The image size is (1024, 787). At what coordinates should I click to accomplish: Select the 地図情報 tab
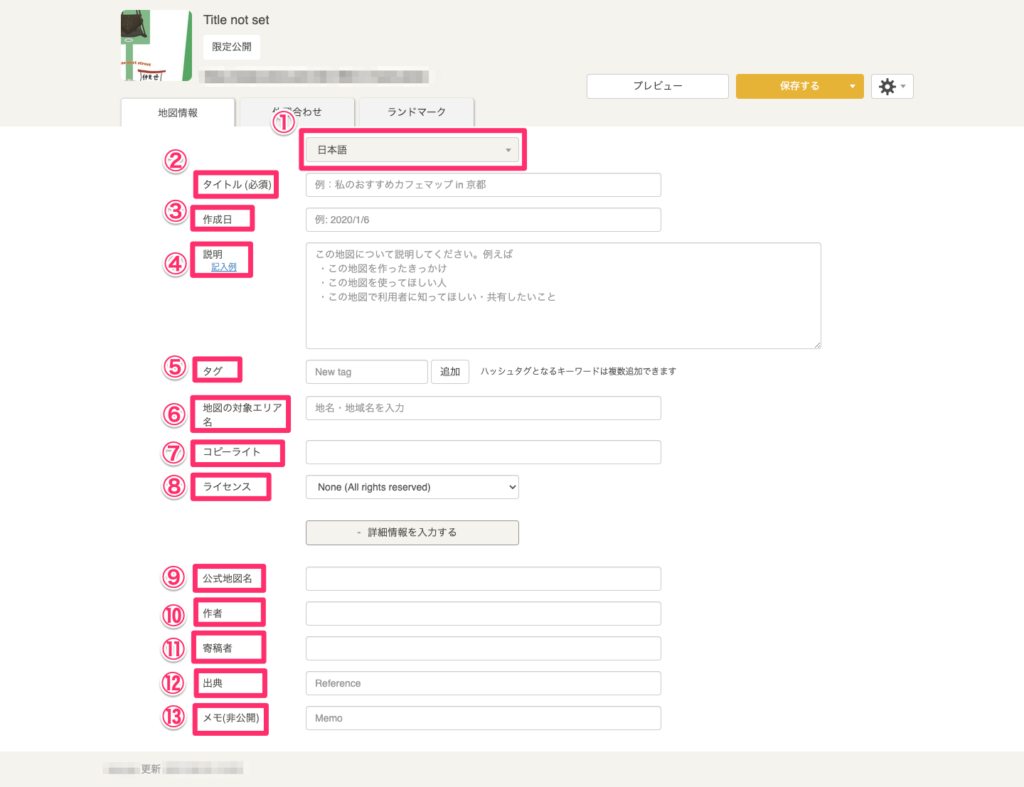(x=178, y=113)
